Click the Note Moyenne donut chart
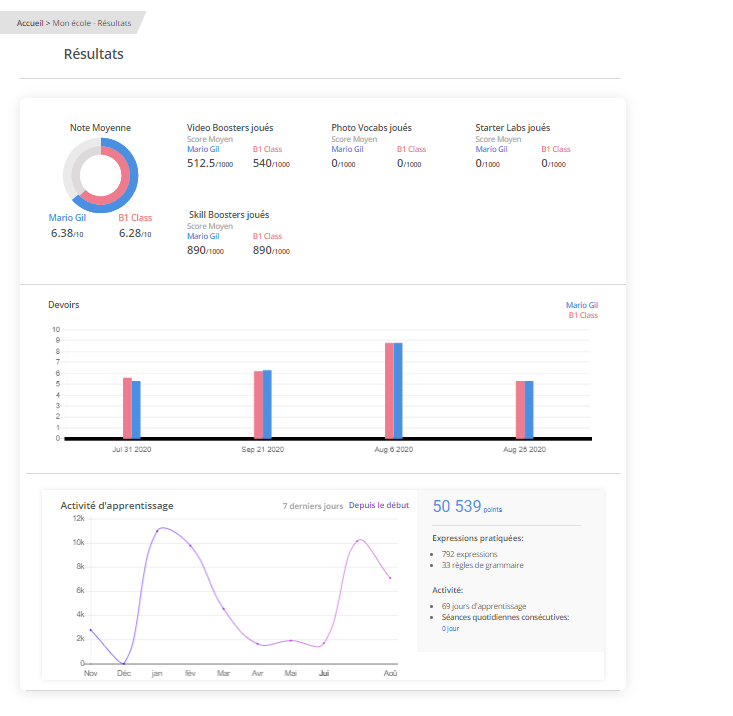733x716 pixels. point(101,175)
